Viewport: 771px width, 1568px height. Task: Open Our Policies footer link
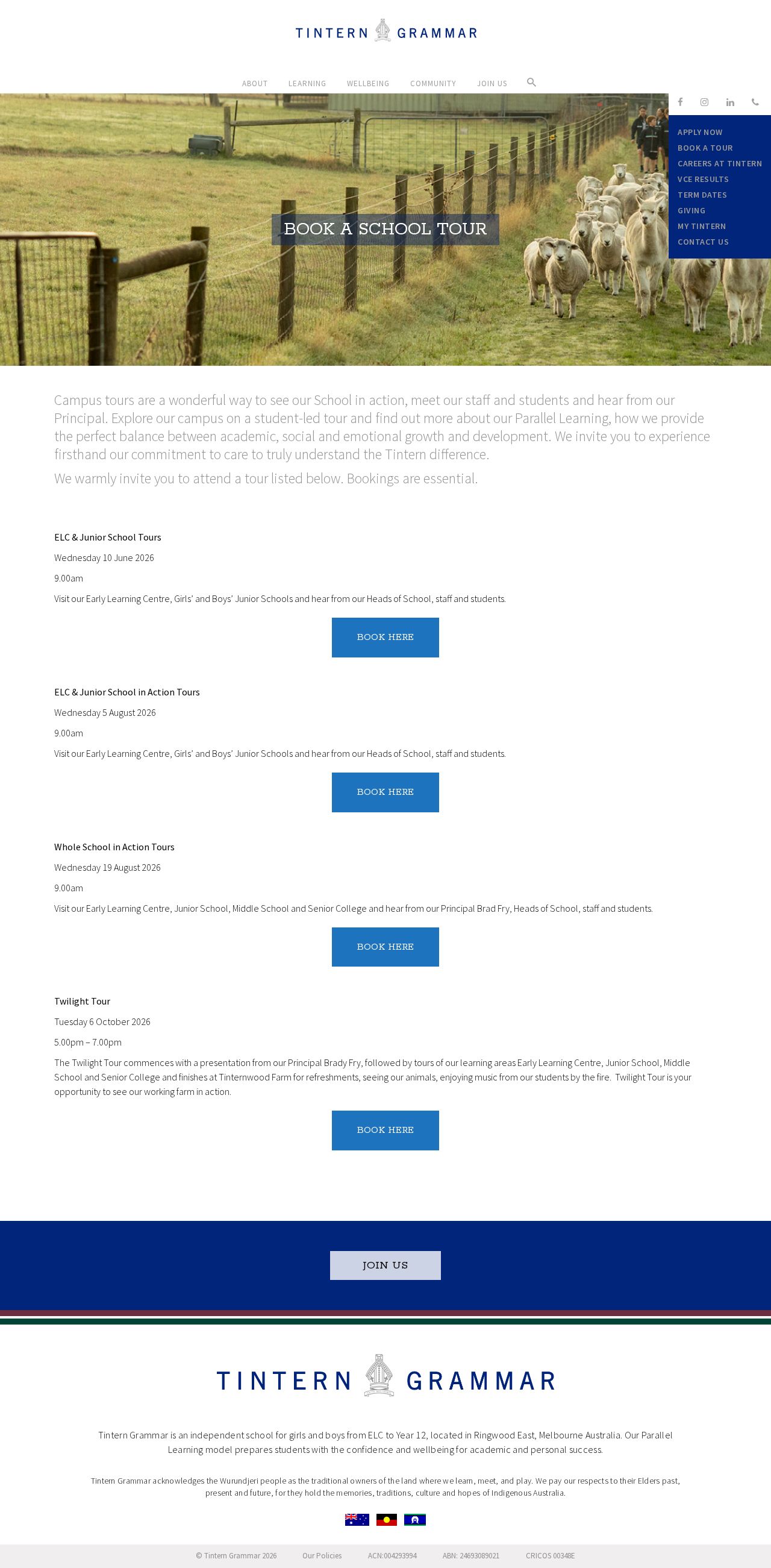(322, 1555)
